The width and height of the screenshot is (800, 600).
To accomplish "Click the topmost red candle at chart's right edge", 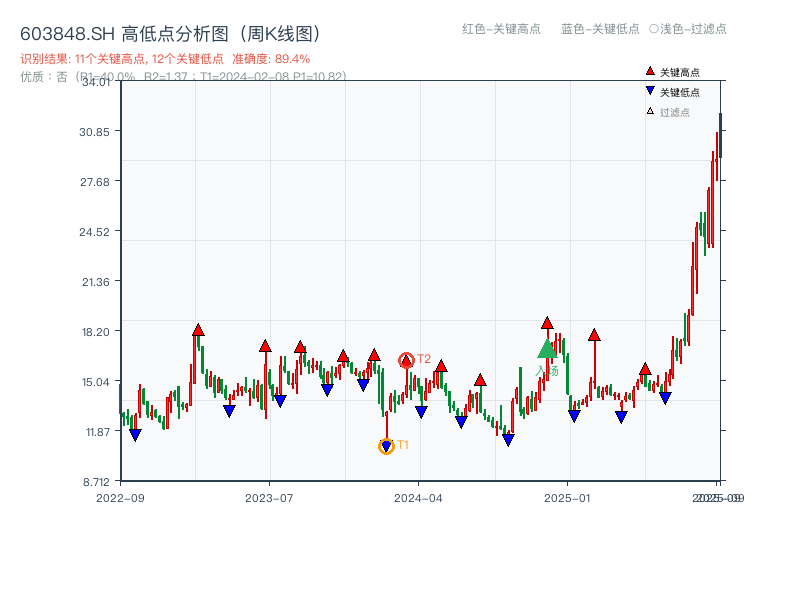I will (720, 135).
